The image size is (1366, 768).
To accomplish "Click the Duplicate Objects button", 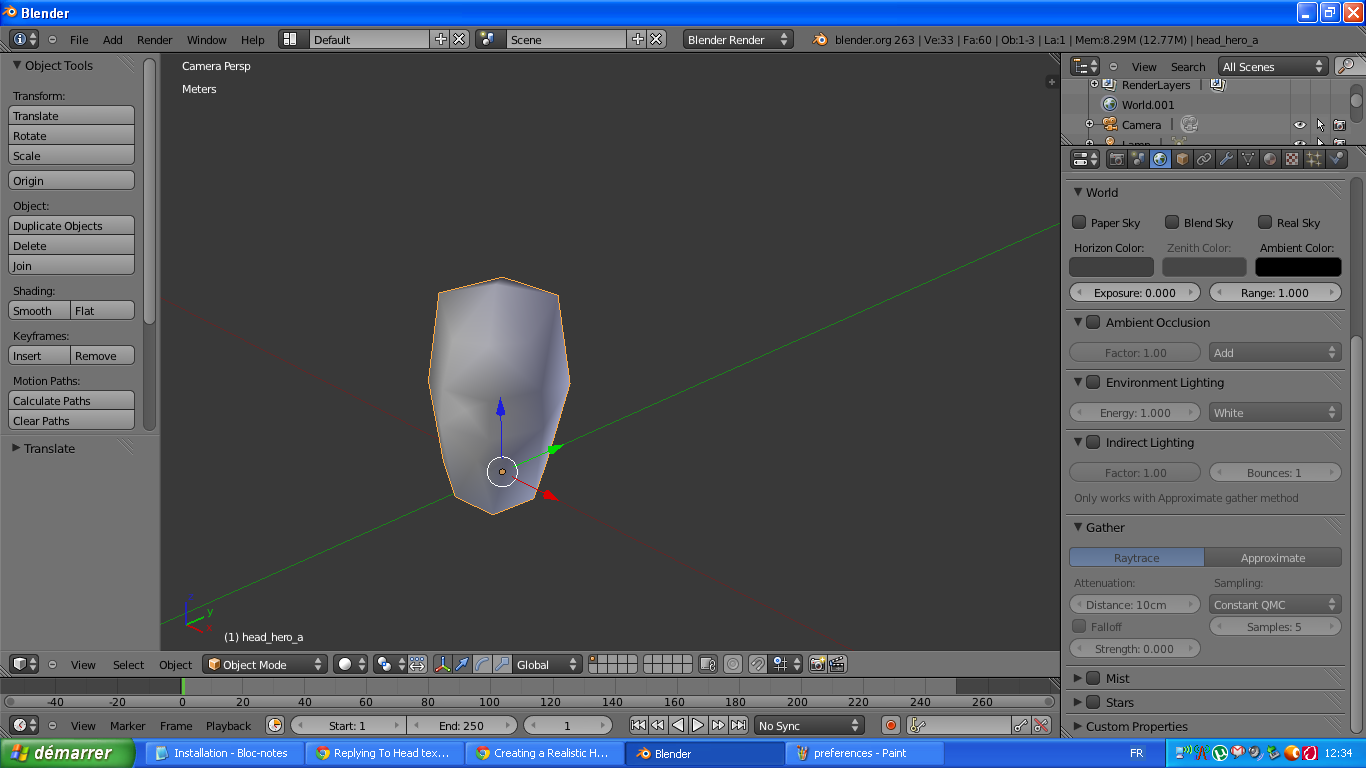I will click(71, 226).
